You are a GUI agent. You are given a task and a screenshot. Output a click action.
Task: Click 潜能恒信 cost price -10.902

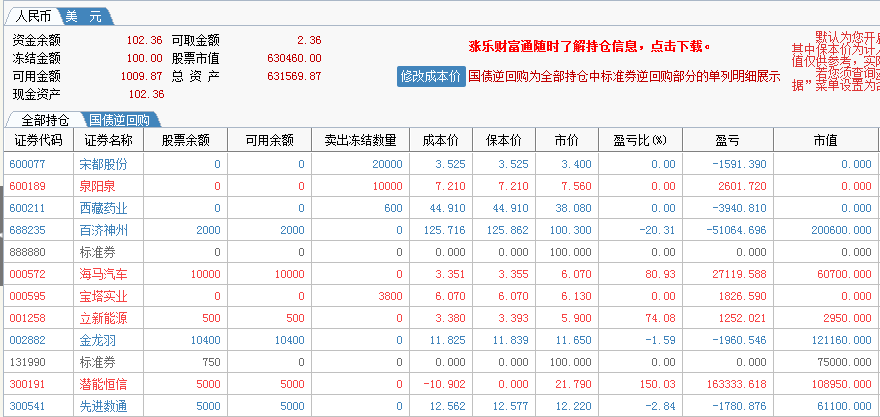coord(444,384)
